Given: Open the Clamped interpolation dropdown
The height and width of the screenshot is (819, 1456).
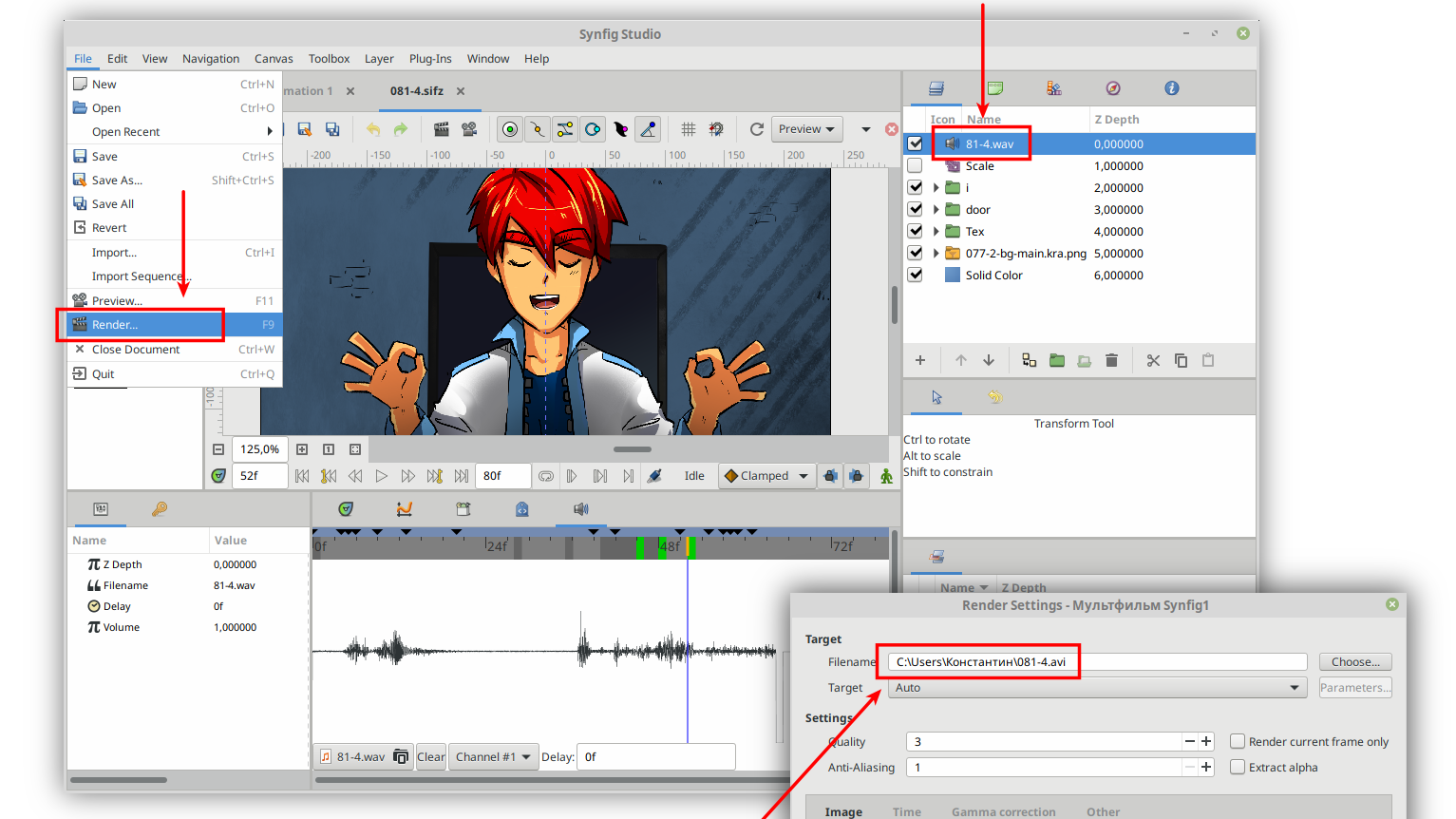Looking at the screenshot, I should pyautogui.click(x=766, y=476).
